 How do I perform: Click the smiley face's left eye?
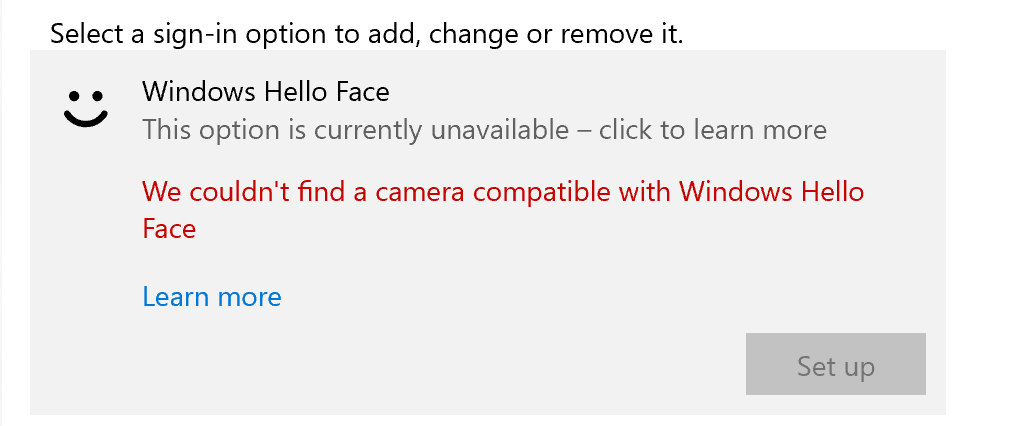coord(74,97)
